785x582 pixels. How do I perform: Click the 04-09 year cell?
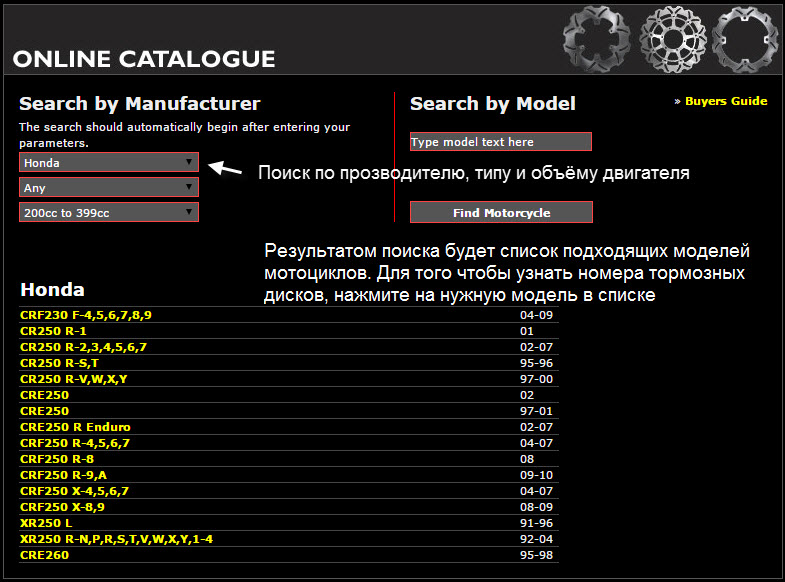(536, 315)
